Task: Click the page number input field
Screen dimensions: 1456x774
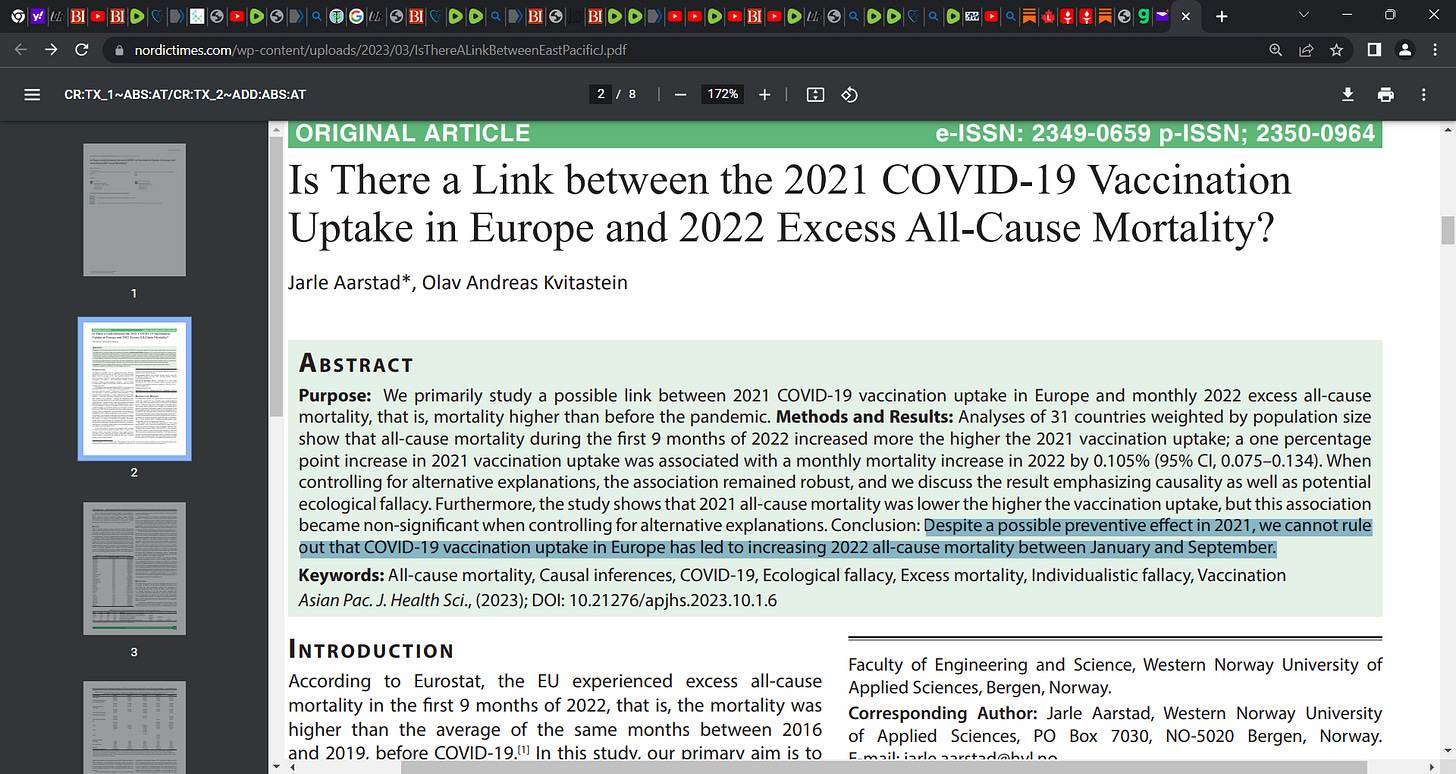Action: click(x=601, y=94)
